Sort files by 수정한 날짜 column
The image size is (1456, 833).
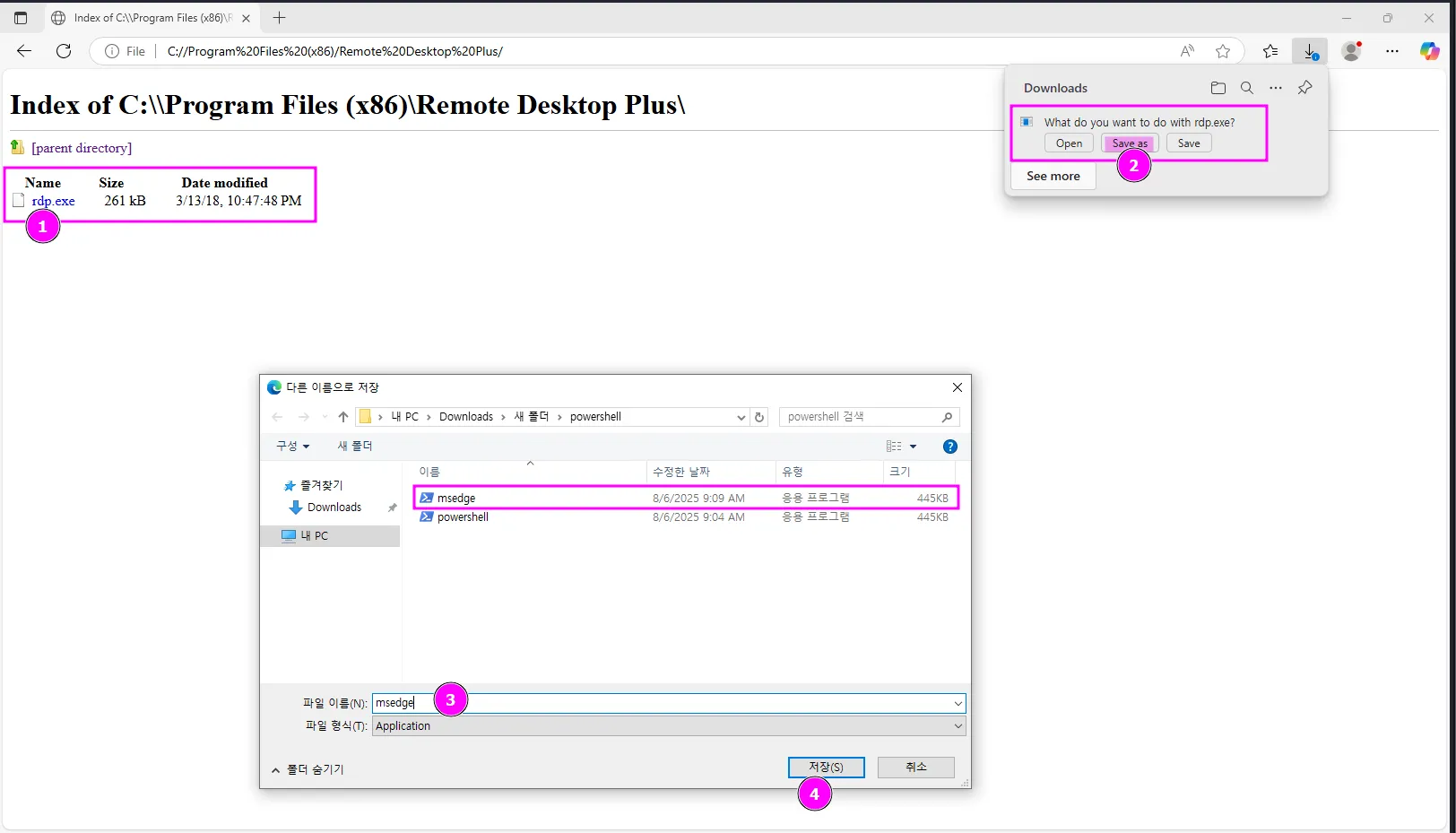tap(710, 472)
